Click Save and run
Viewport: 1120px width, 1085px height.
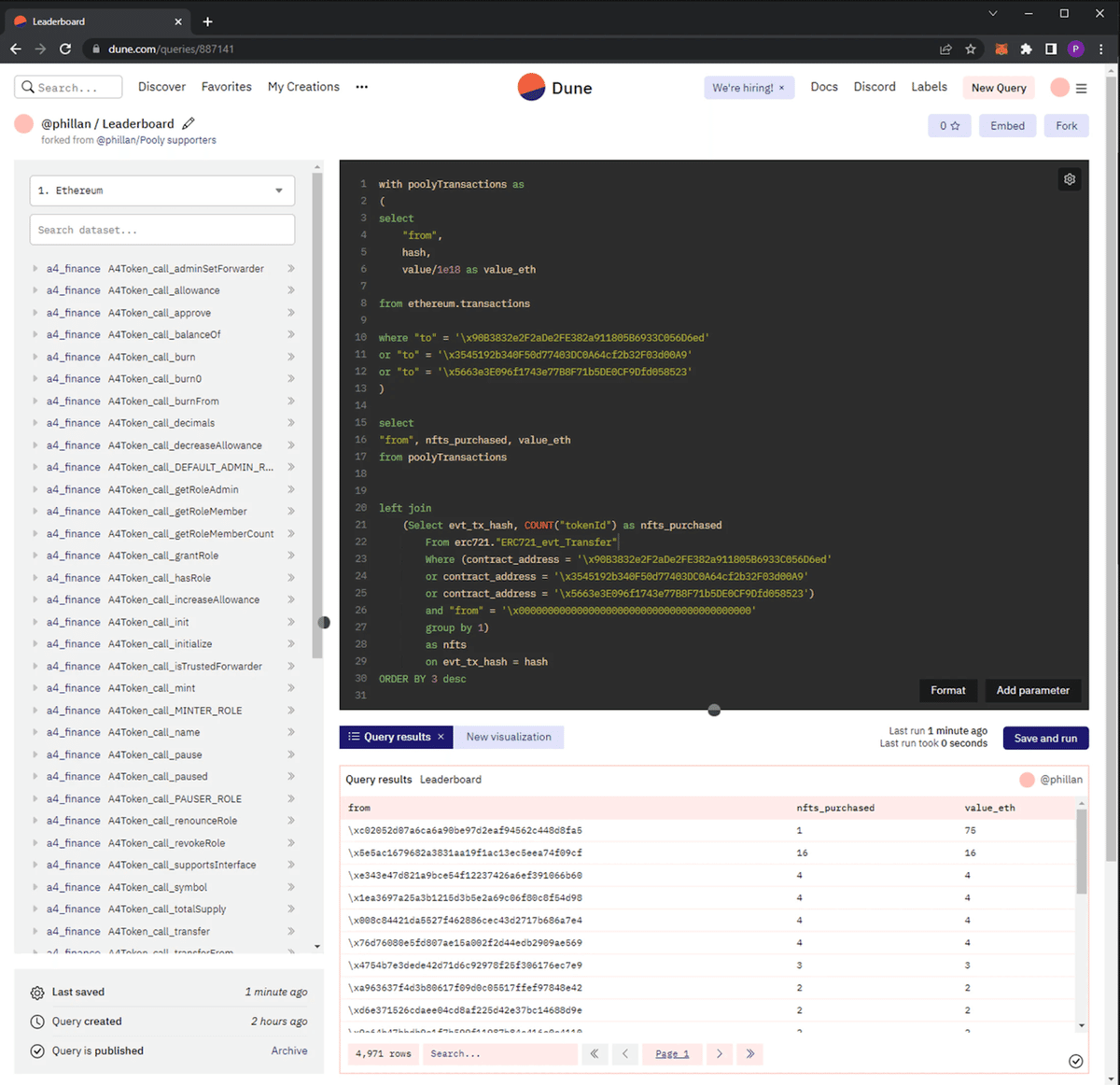point(1045,738)
